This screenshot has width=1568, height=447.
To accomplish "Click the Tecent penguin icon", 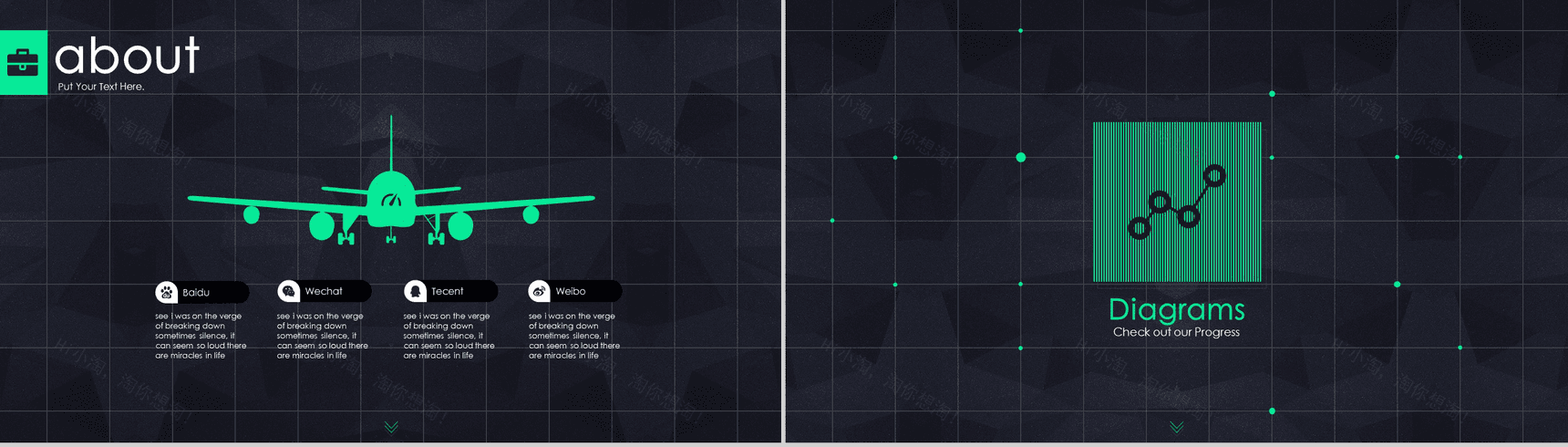I will pos(415,291).
